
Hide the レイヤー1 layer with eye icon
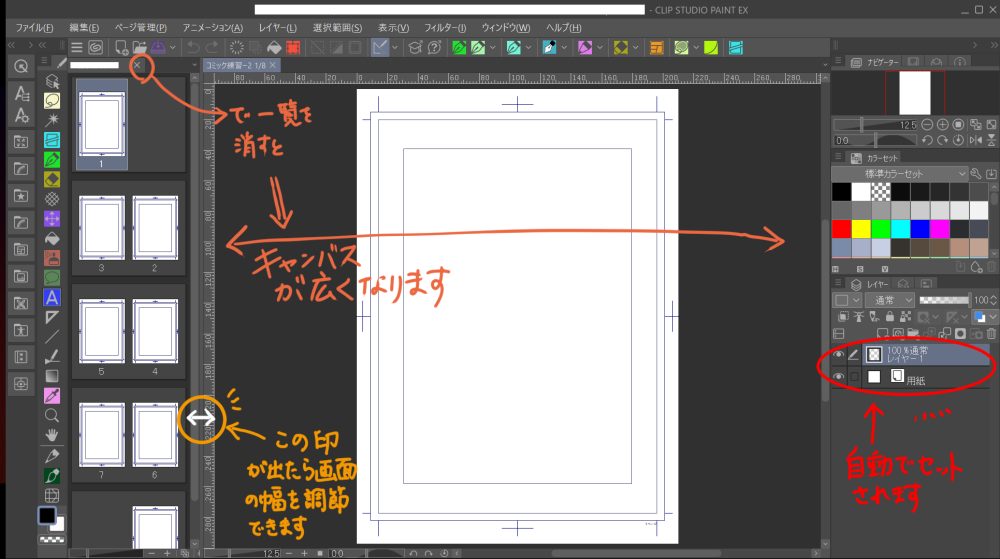click(839, 353)
